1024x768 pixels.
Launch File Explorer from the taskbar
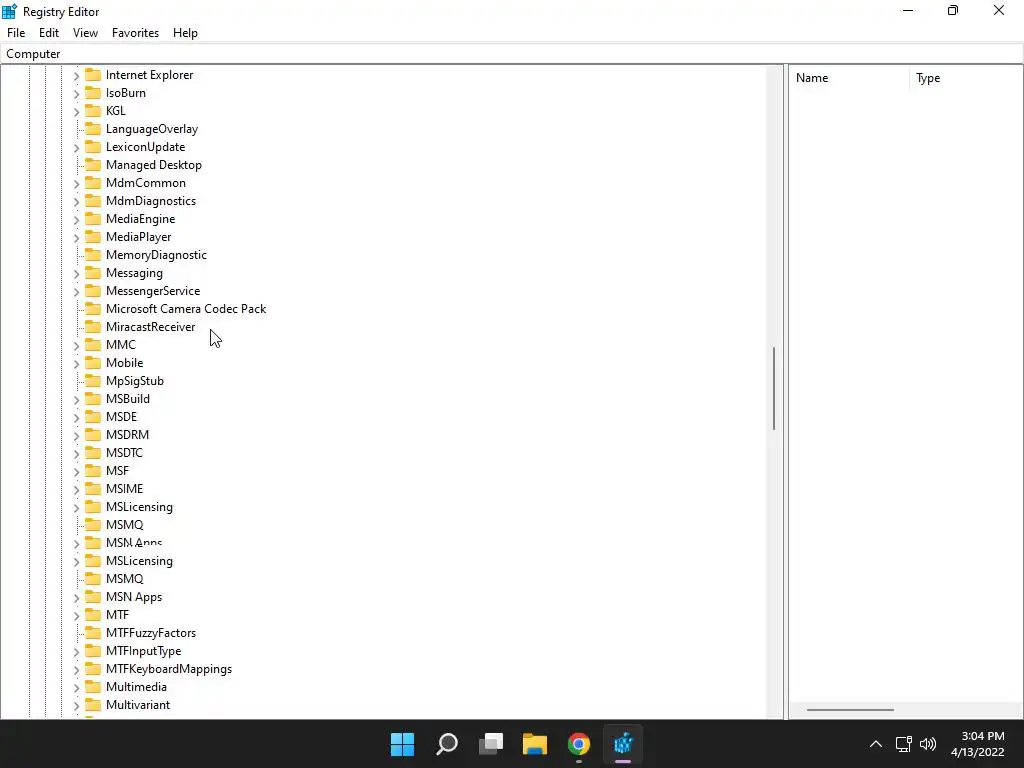click(535, 744)
